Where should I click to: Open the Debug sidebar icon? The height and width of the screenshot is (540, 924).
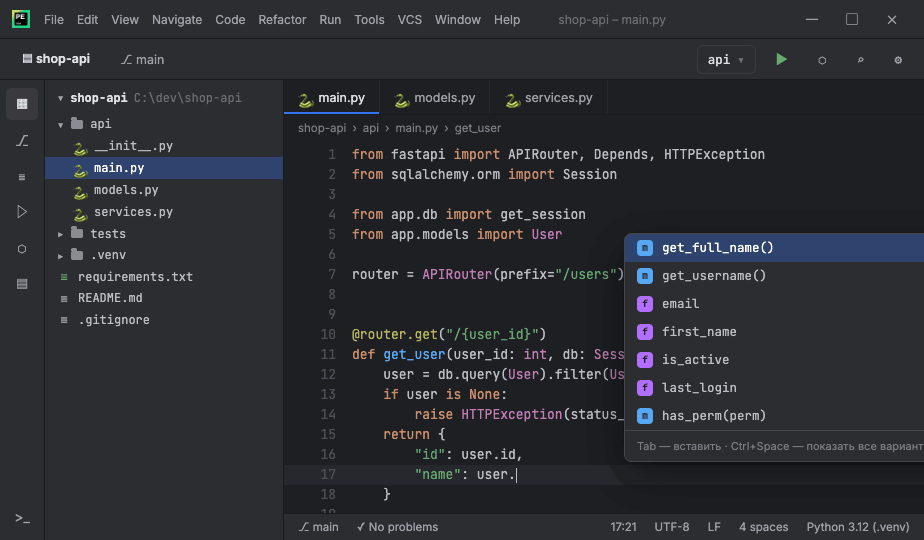coord(22,249)
